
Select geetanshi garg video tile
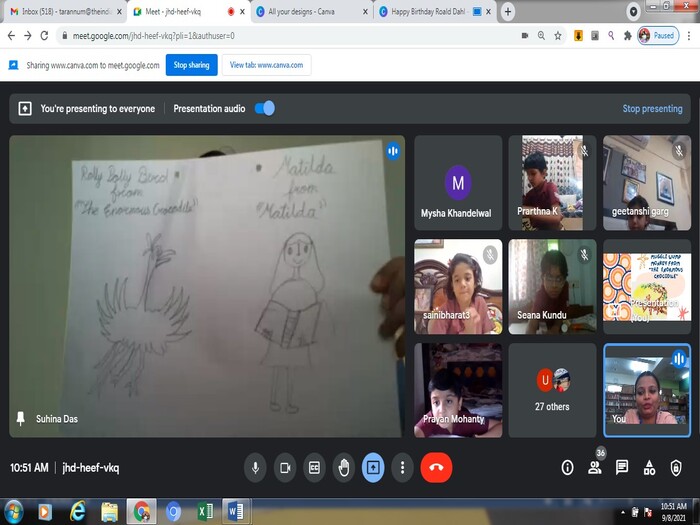tap(647, 183)
